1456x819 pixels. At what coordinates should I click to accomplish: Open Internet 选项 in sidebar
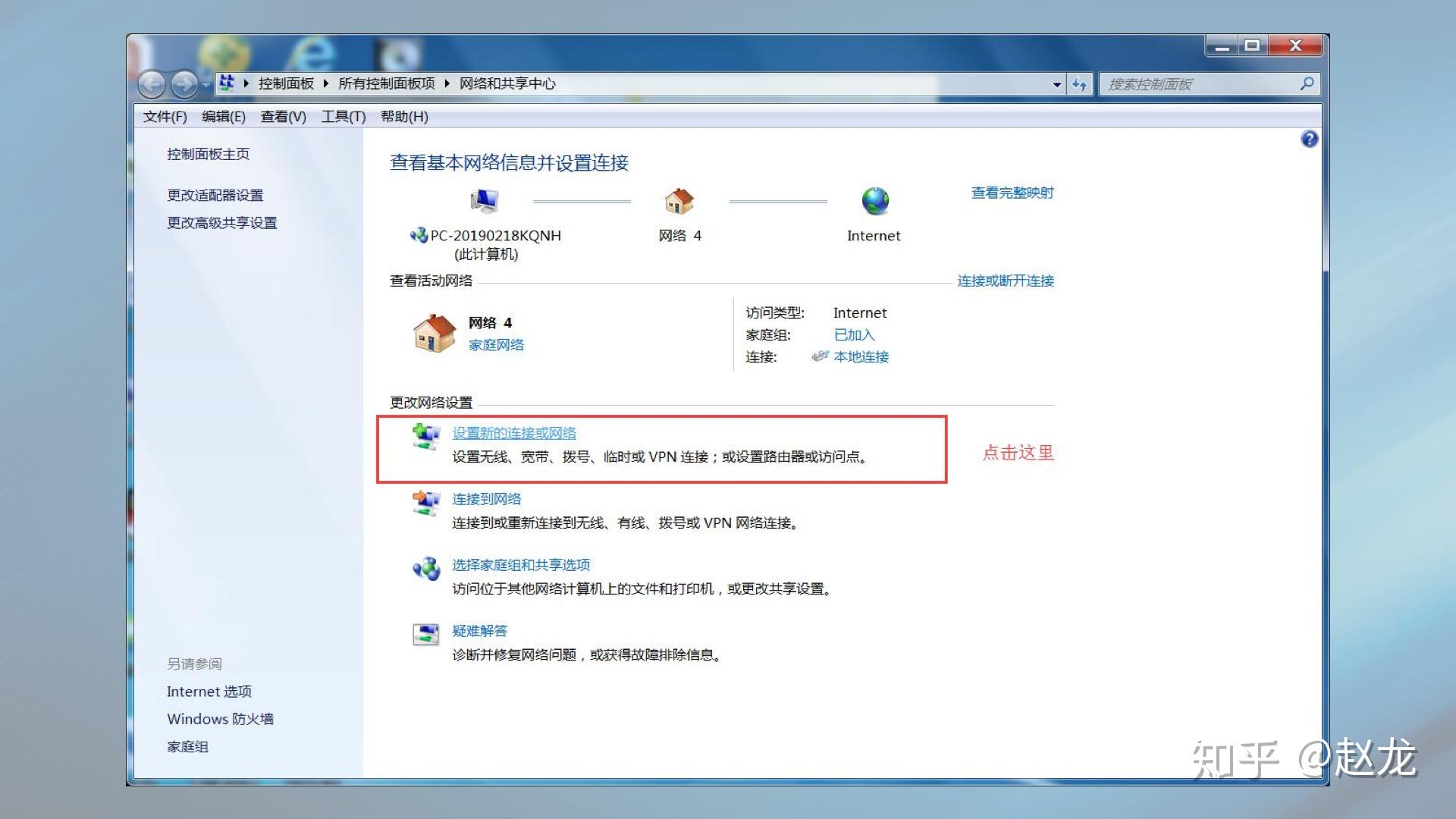pyautogui.click(x=209, y=692)
